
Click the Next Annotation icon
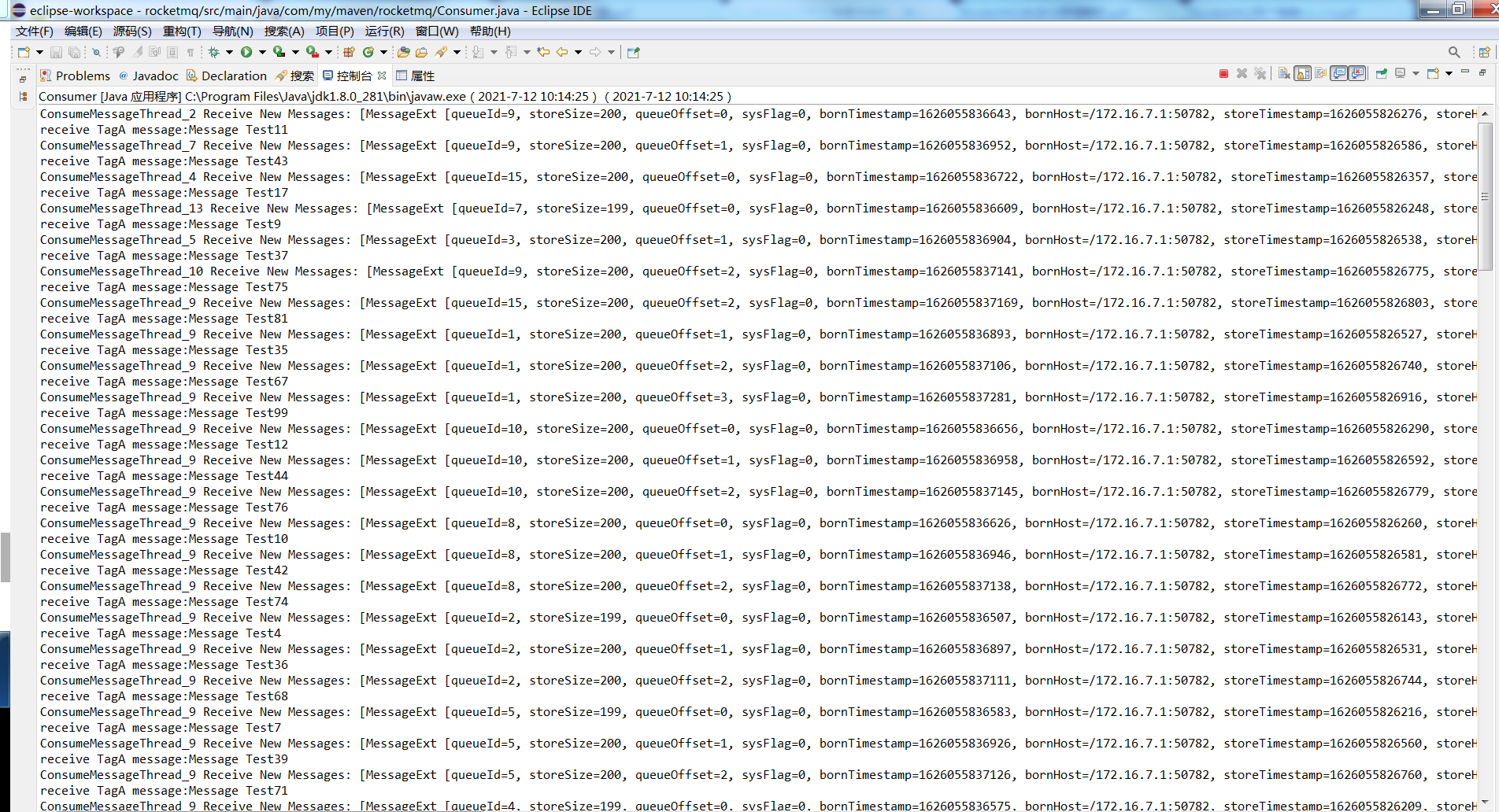coord(478,52)
